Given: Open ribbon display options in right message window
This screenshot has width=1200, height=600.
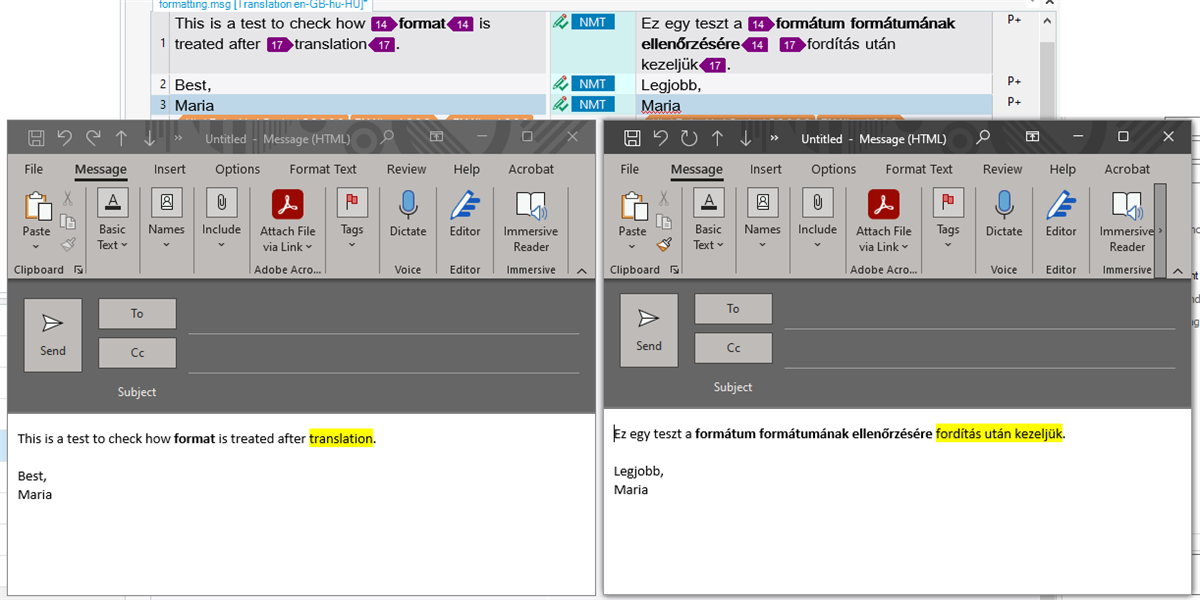Looking at the screenshot, I should [1034, 137].
